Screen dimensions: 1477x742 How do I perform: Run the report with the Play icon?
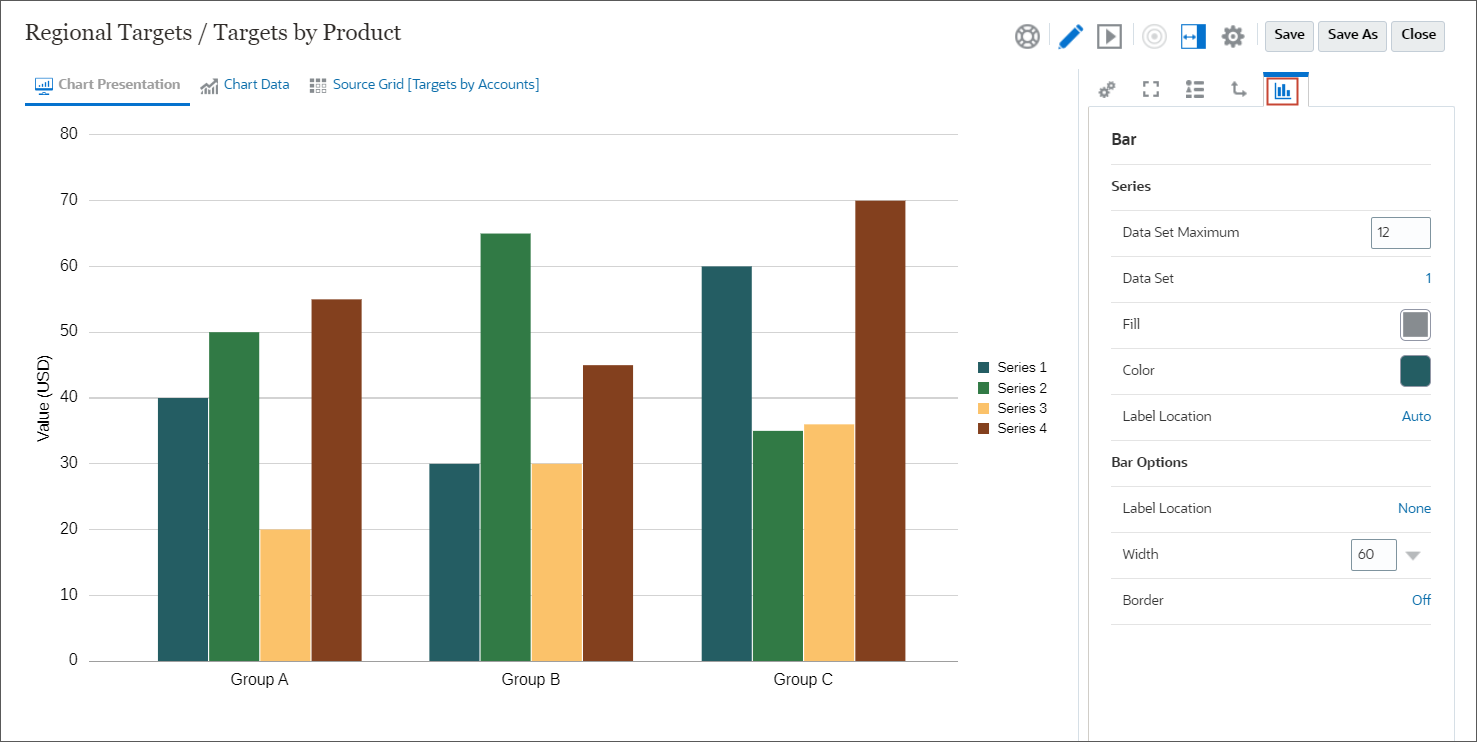click(1110, 36)
